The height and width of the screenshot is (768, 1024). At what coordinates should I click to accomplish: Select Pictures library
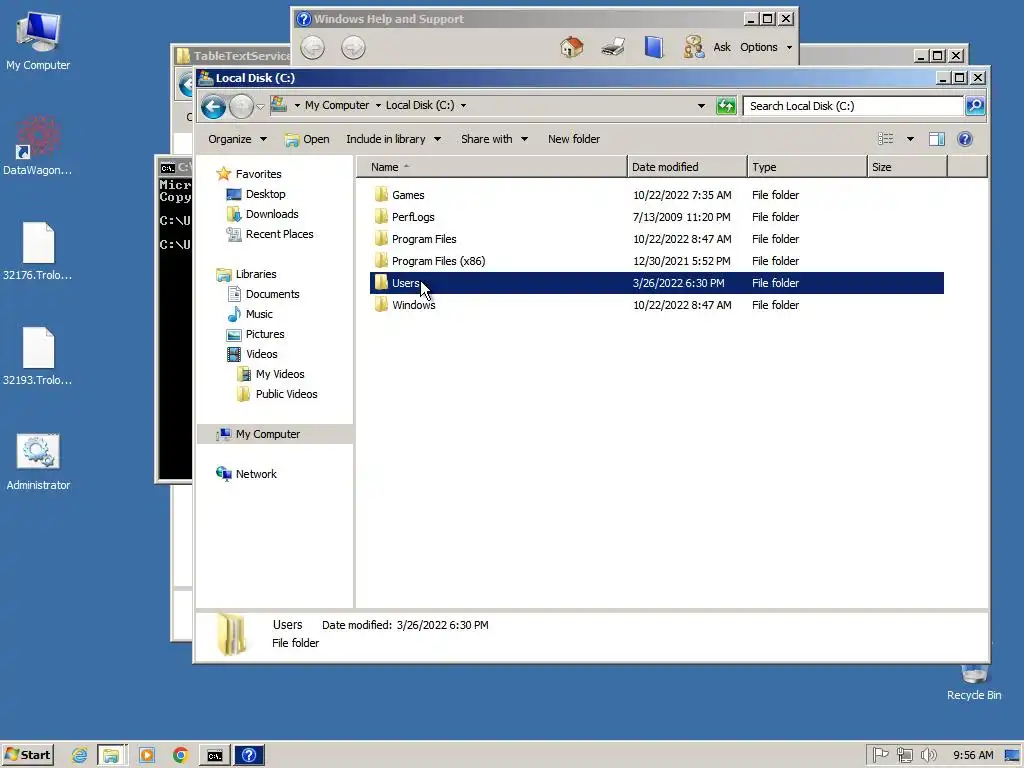click(x=264, y=334)
